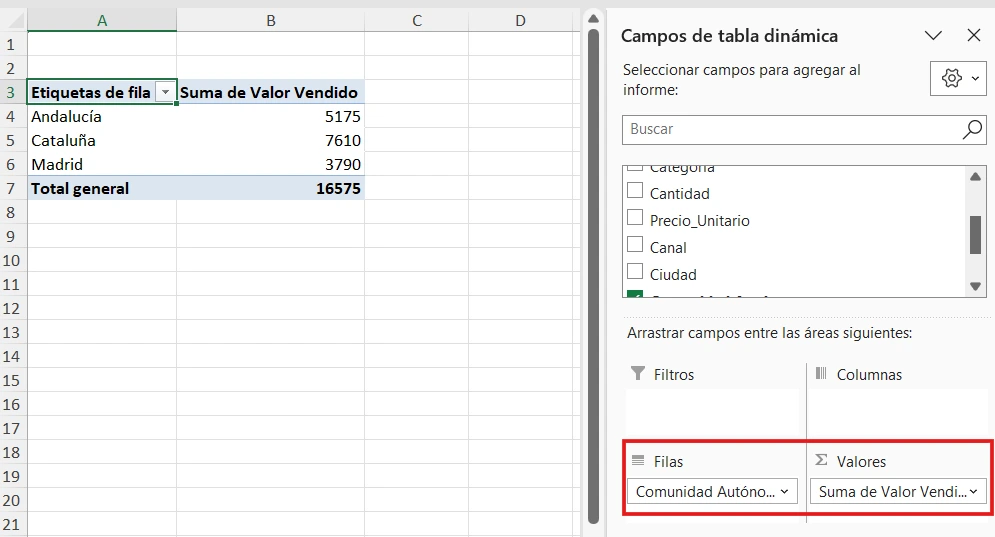The image size is (995, 537).
Task: Select the cell with value 3790
Action: click(x=270, y=164)
